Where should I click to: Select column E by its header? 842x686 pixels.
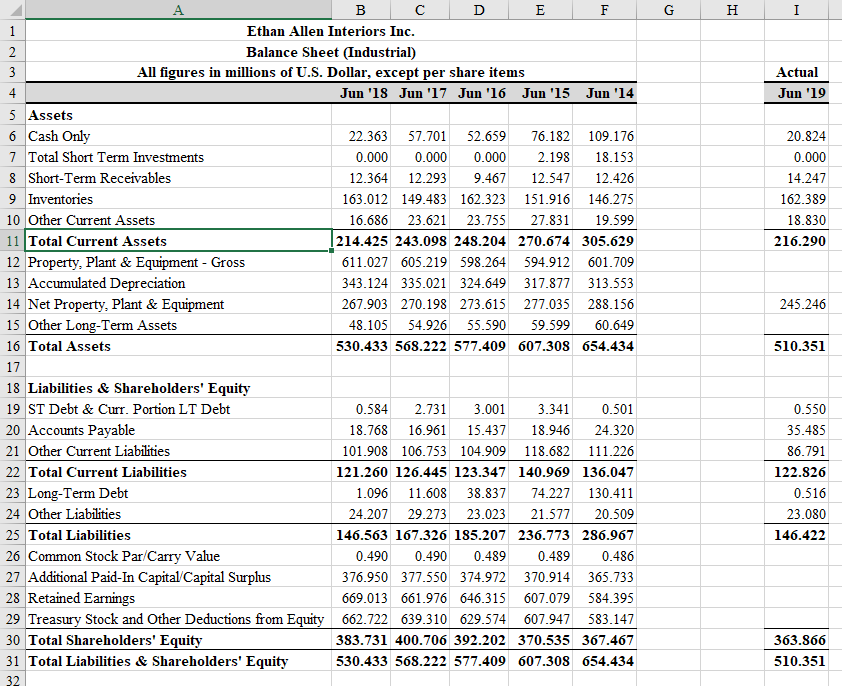[x=540, y=10]
